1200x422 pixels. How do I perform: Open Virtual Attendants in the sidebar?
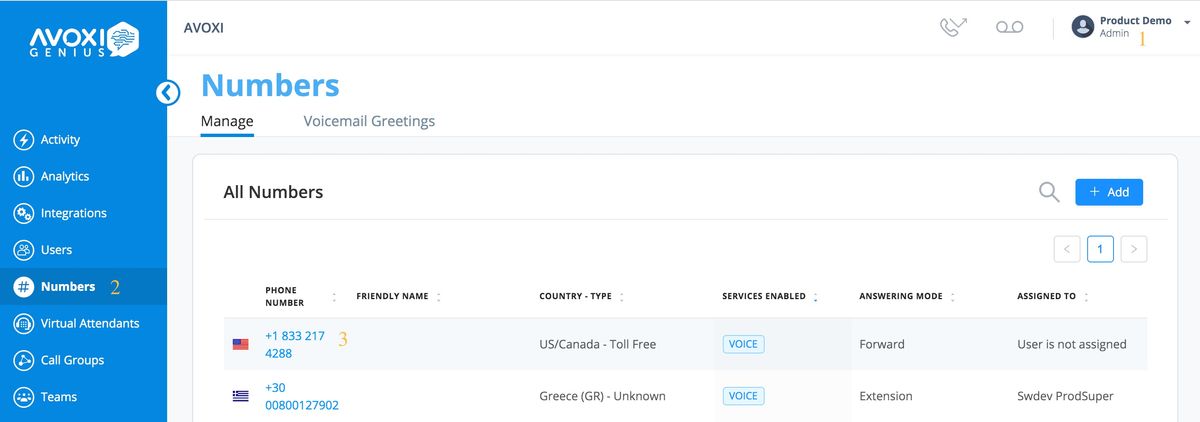[x=89, y=323]
